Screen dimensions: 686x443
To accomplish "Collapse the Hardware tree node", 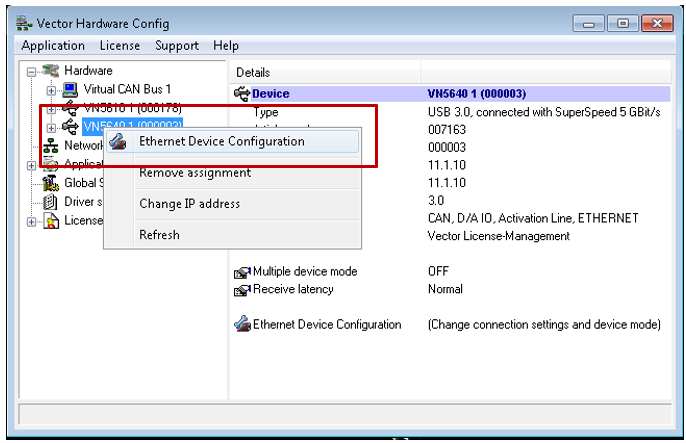I will 32,72.
